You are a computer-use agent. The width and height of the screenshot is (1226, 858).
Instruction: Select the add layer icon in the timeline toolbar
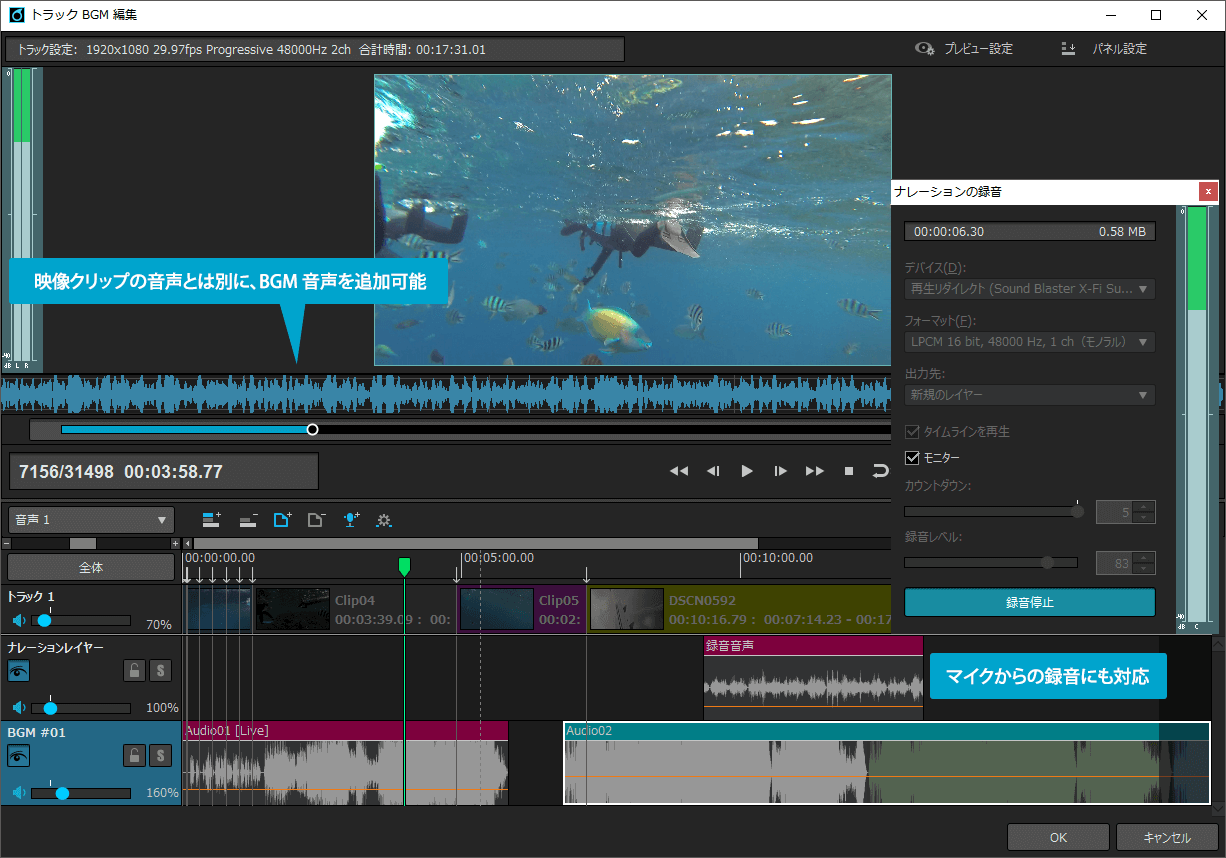(x=210, y=520)
